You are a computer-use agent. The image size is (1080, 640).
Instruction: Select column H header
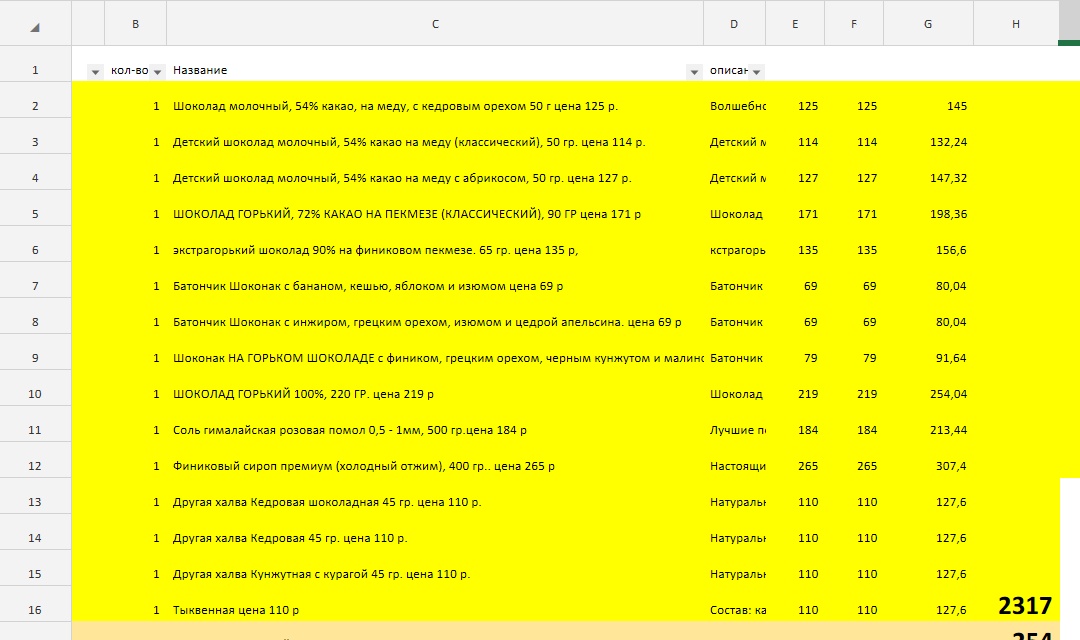pos(1015,24)
